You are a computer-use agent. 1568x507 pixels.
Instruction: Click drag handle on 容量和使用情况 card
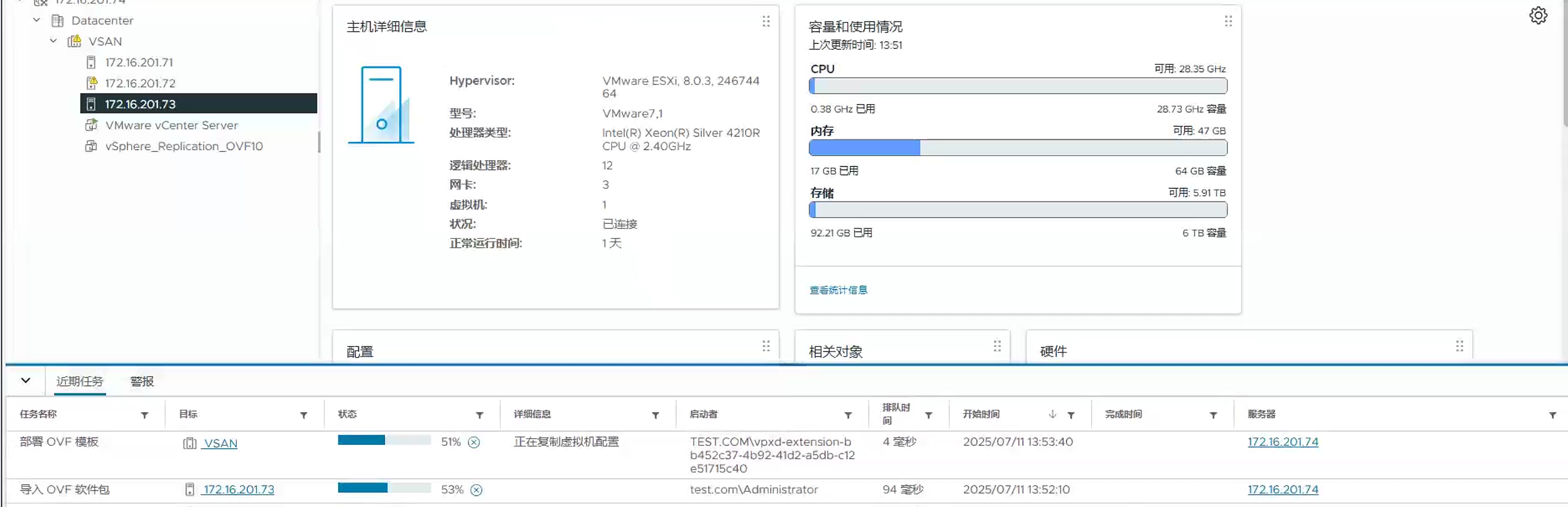(x=1228, y=22)
